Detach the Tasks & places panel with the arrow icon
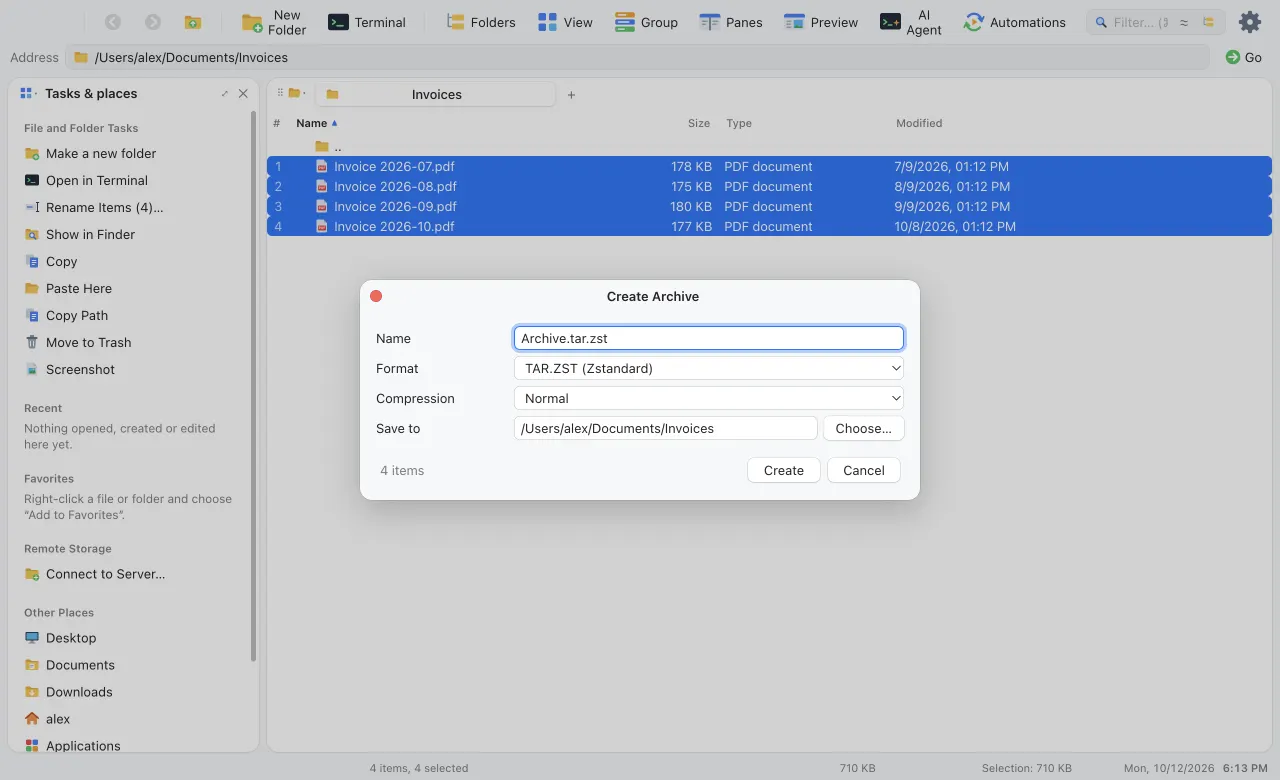This screenshot has height=780, width=1280. tap(224, 93)
